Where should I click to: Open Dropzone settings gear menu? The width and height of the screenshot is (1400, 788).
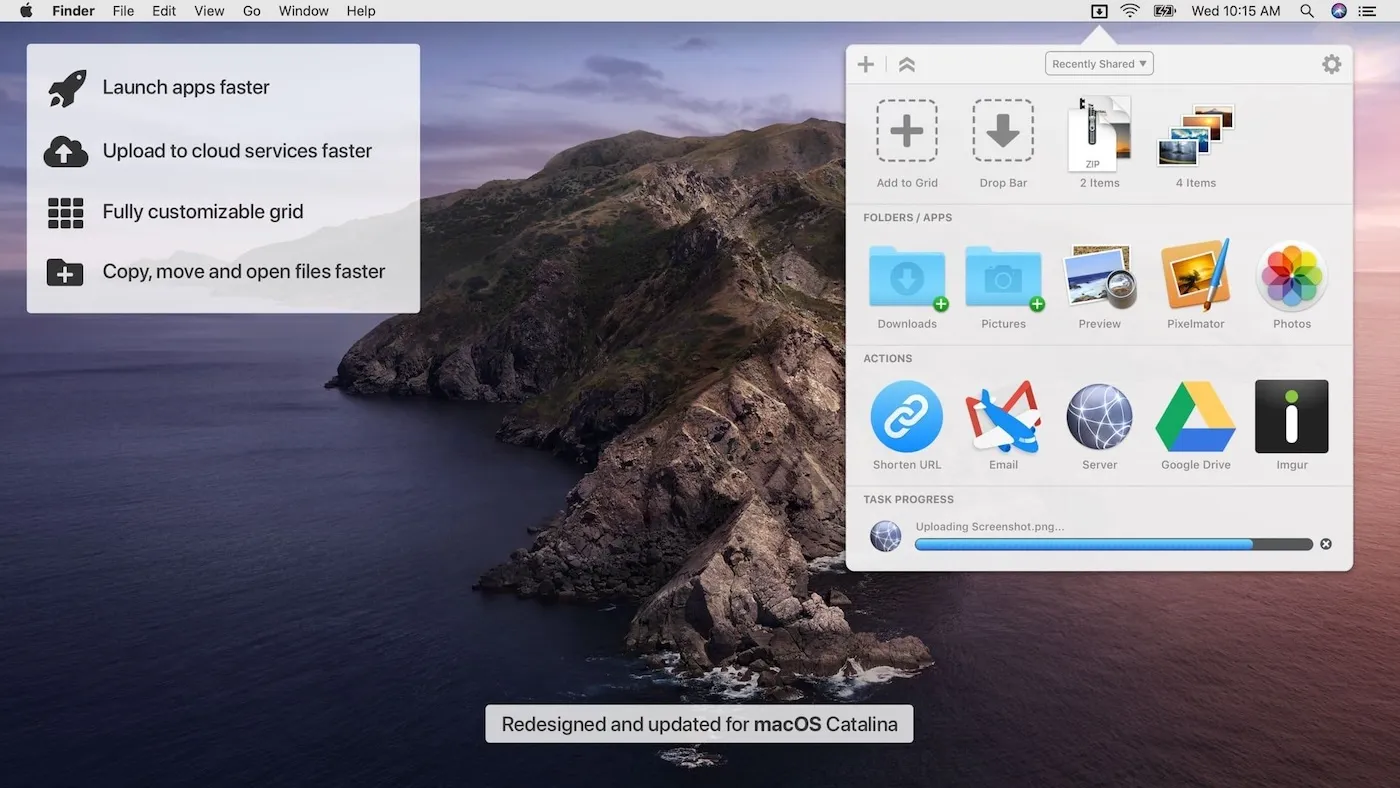click(x=1331, y=64)
